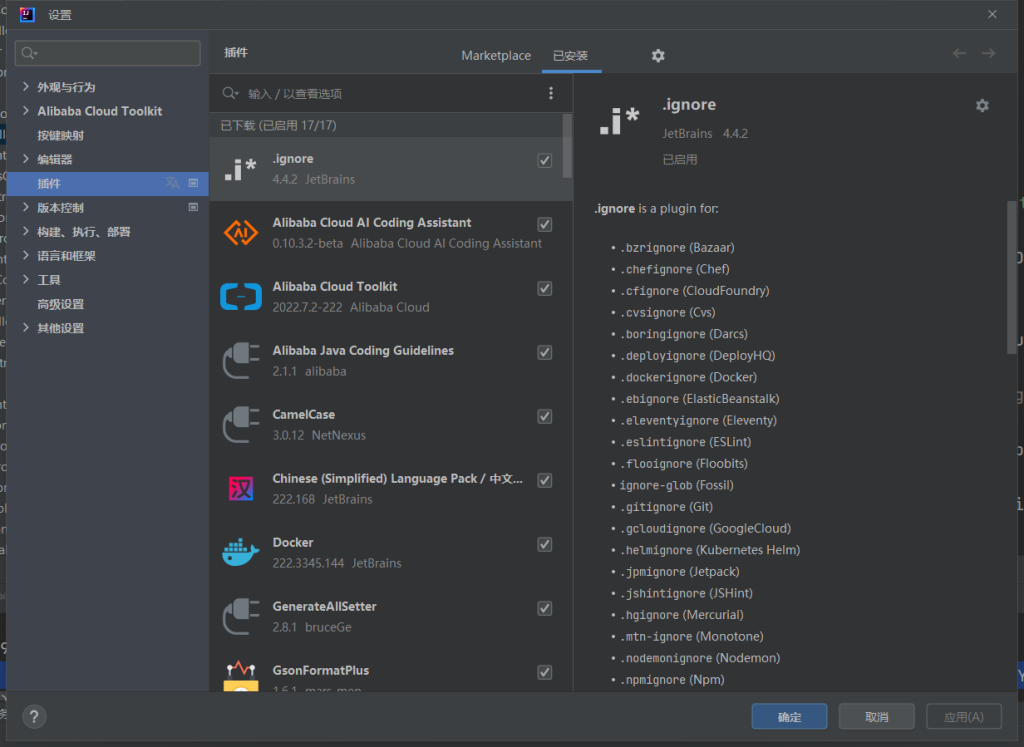
Task: Click the CamelCase plugin plug icon
Action: coord(240,424)
